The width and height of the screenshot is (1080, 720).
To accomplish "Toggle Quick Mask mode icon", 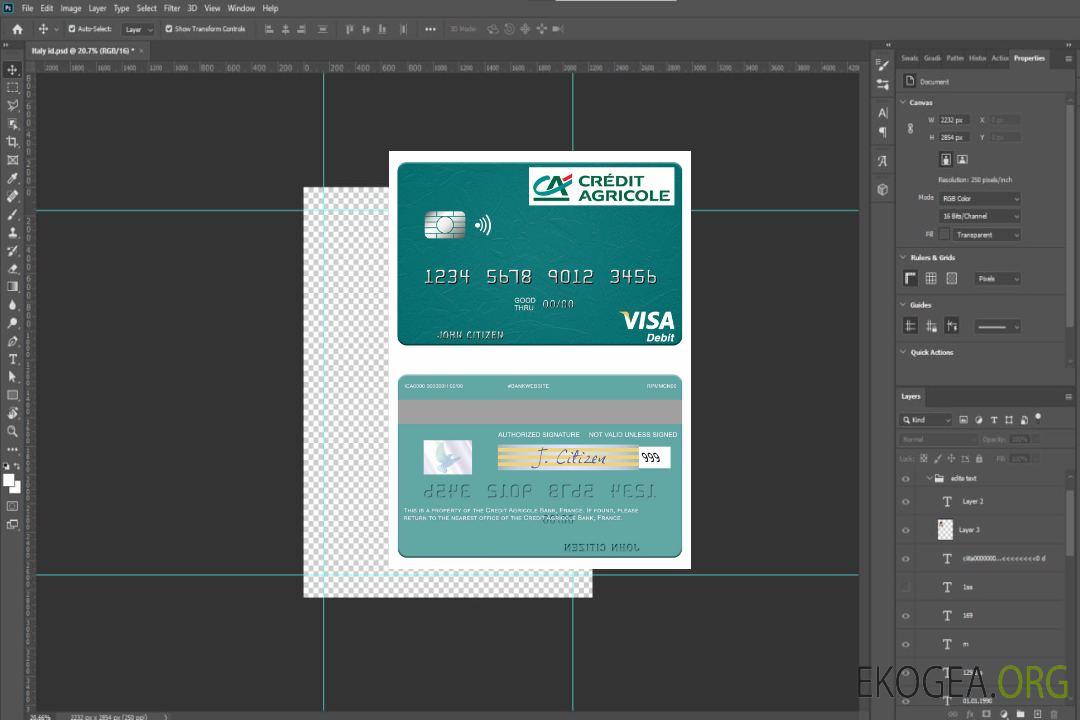I will coord(12,506).
